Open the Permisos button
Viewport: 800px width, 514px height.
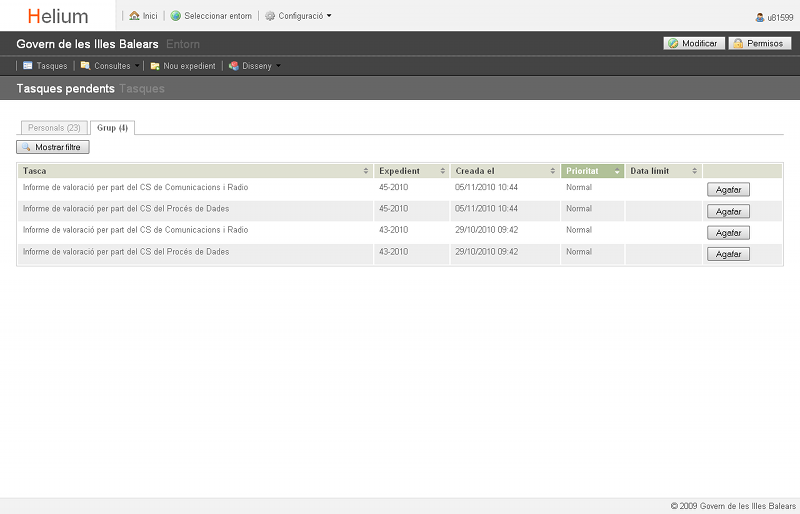point(760,44)
